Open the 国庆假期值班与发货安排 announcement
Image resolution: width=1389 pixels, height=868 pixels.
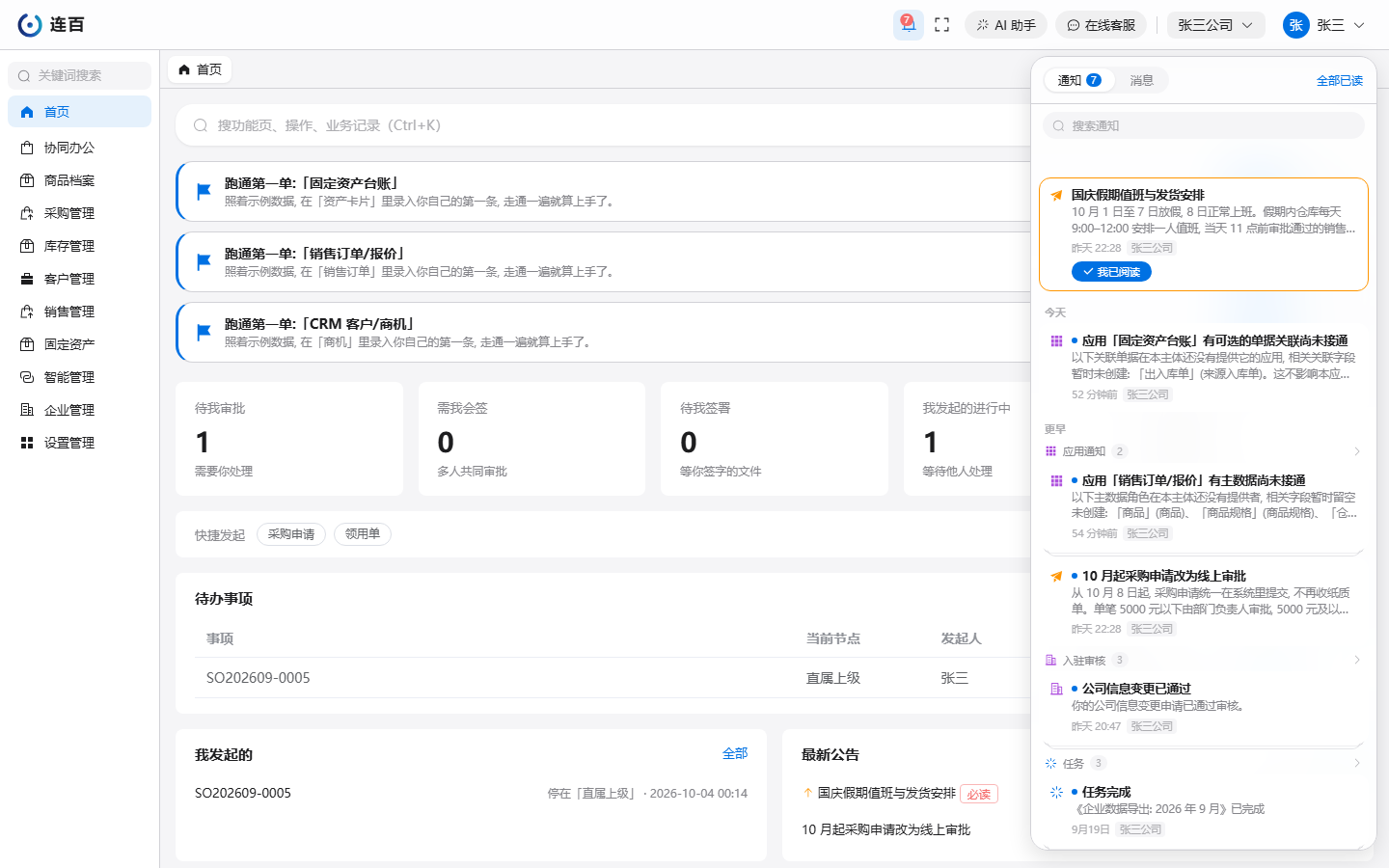[886, 793]
